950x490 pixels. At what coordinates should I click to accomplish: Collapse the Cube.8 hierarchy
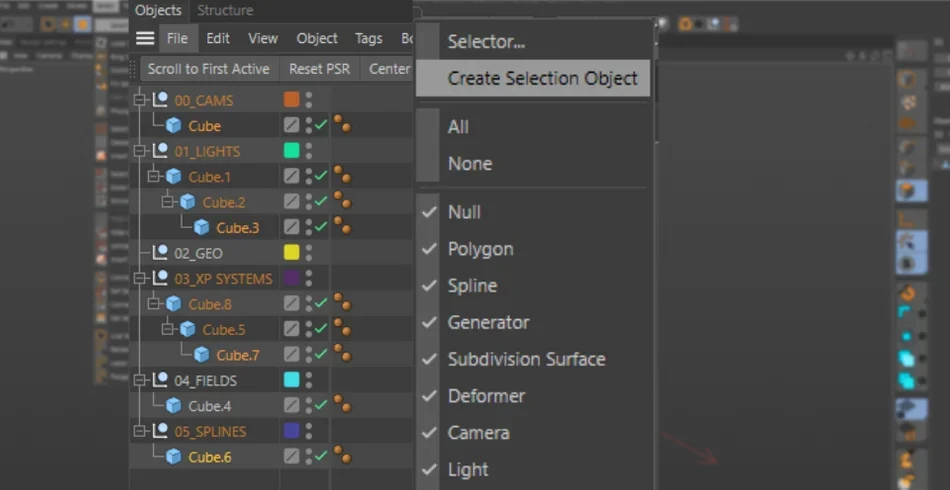point(154,303)
